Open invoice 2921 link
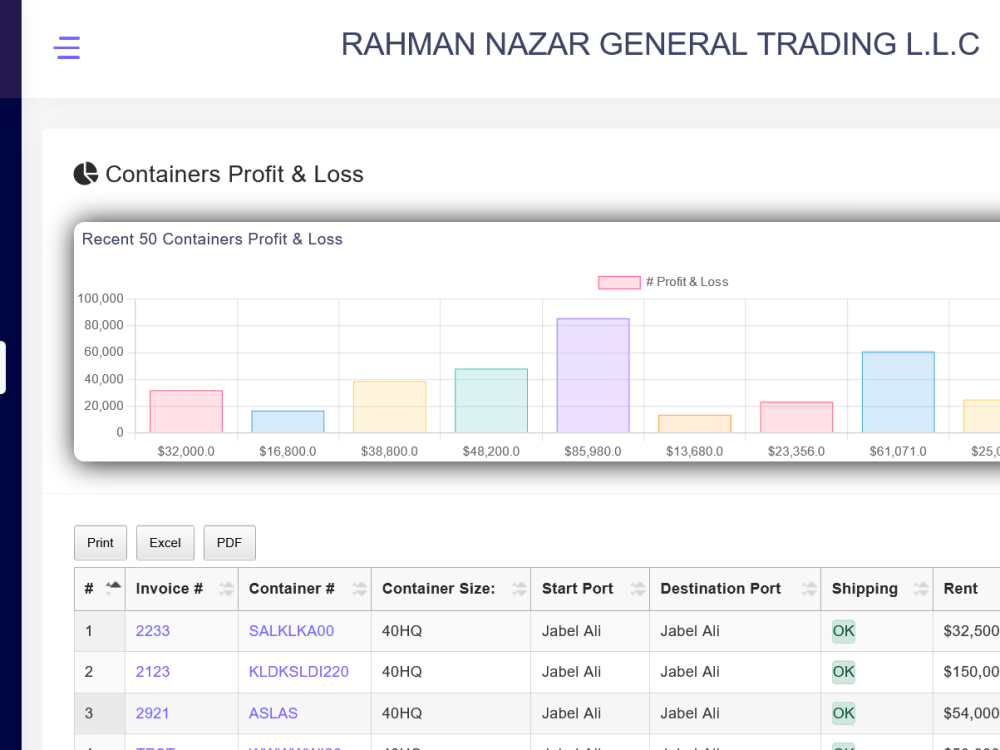1000x750 pixels. (152, 713)
